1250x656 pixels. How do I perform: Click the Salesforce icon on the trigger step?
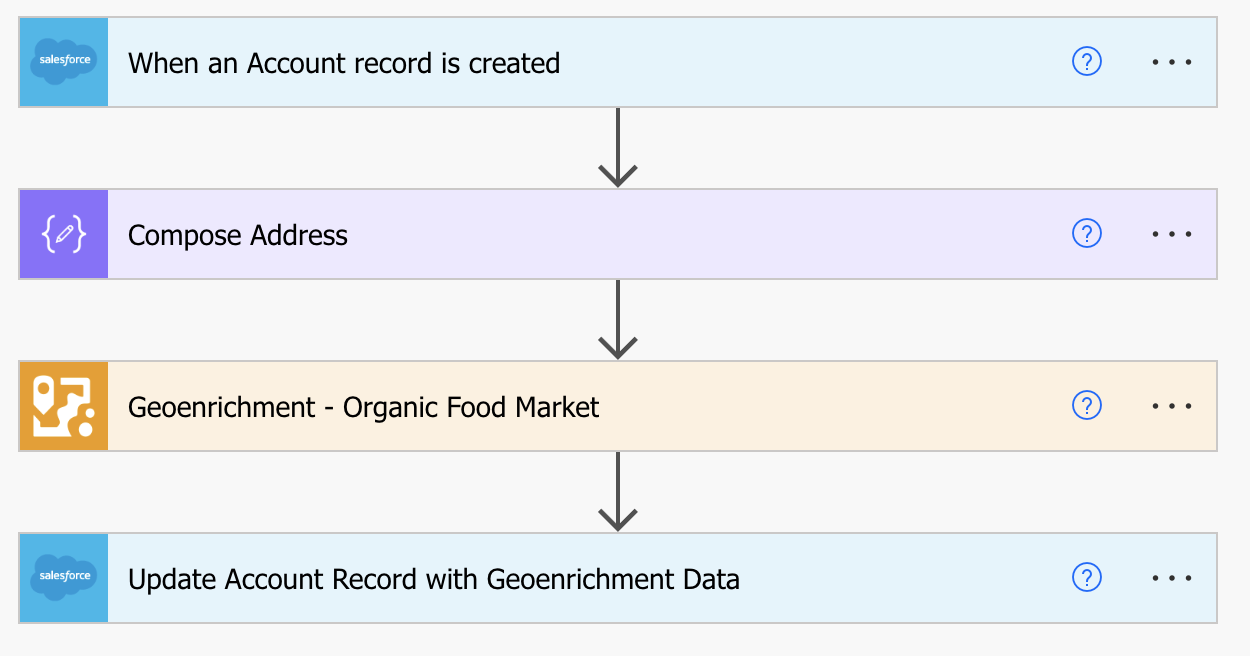(64, 61)
